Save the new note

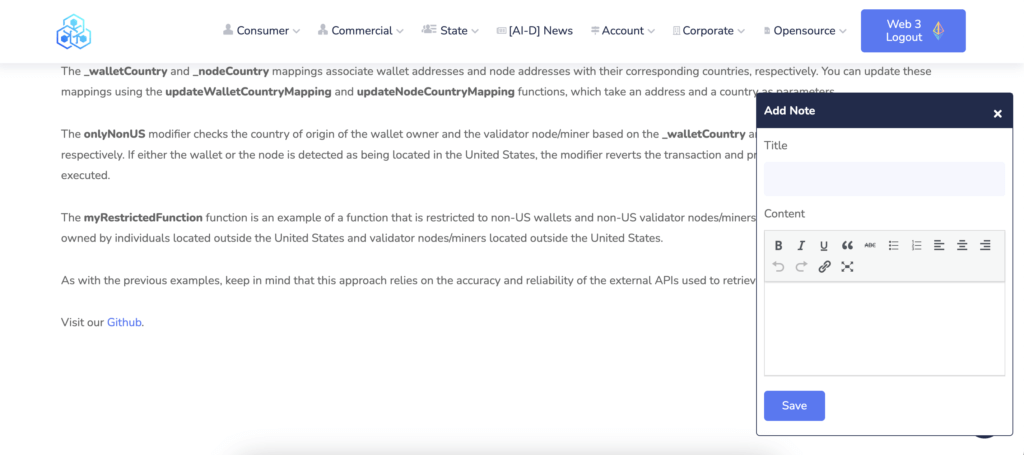point(794,405)
